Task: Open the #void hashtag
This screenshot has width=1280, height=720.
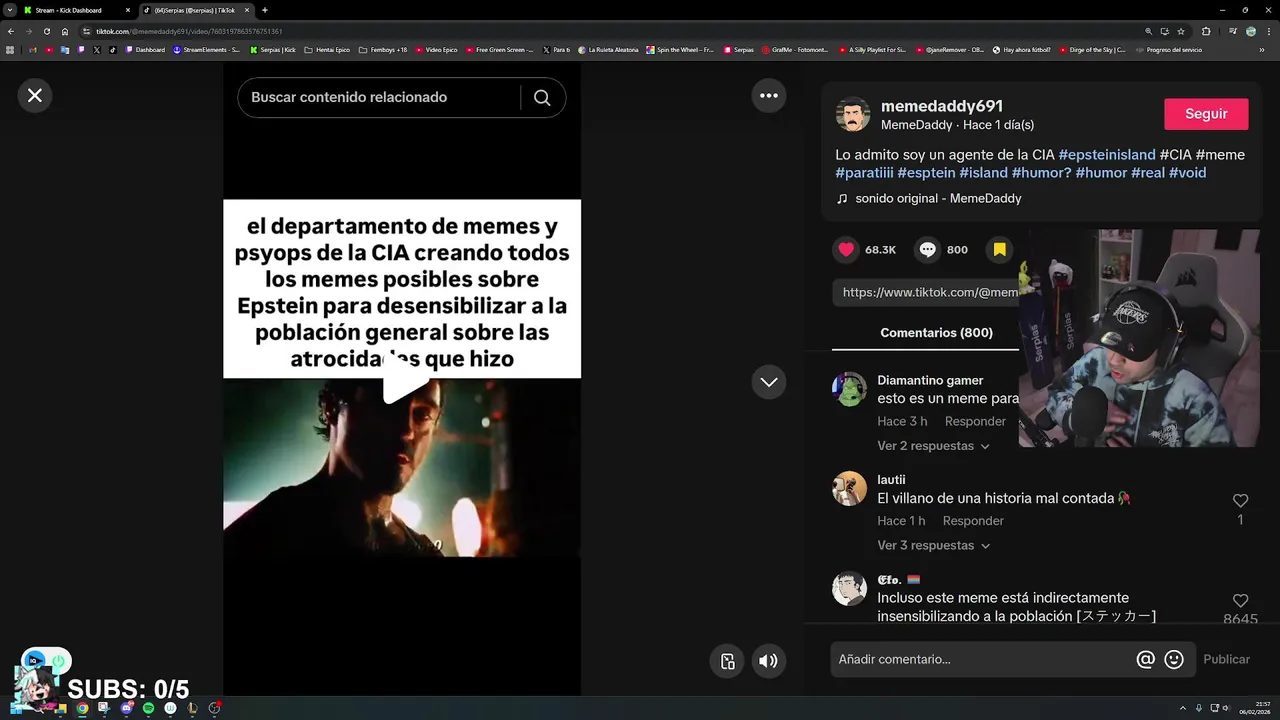Action: tap(1187, 173)
